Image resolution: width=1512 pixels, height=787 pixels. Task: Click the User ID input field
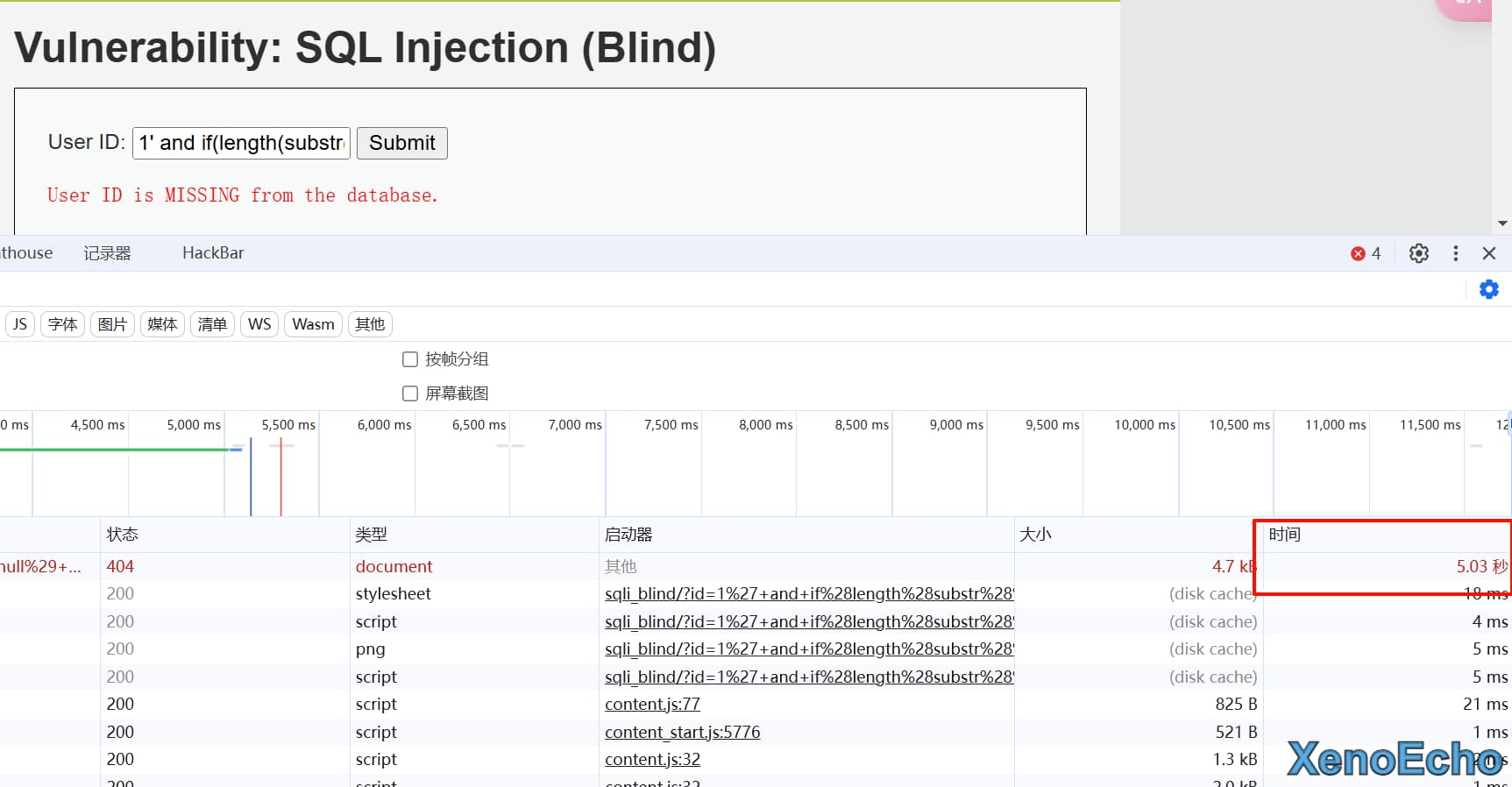click(241, 143)
